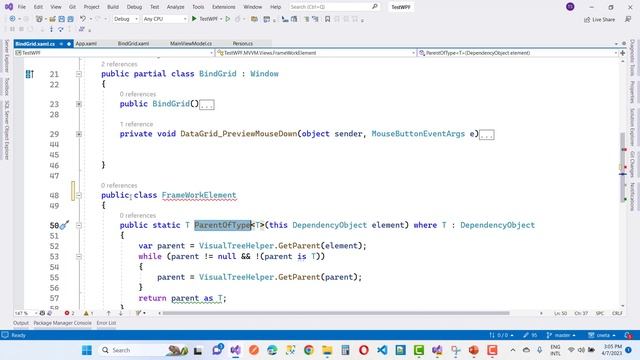
Task: Expand DataGrid_PreviewMouseDown method at line 29
Action: click(x=79, y=134)
